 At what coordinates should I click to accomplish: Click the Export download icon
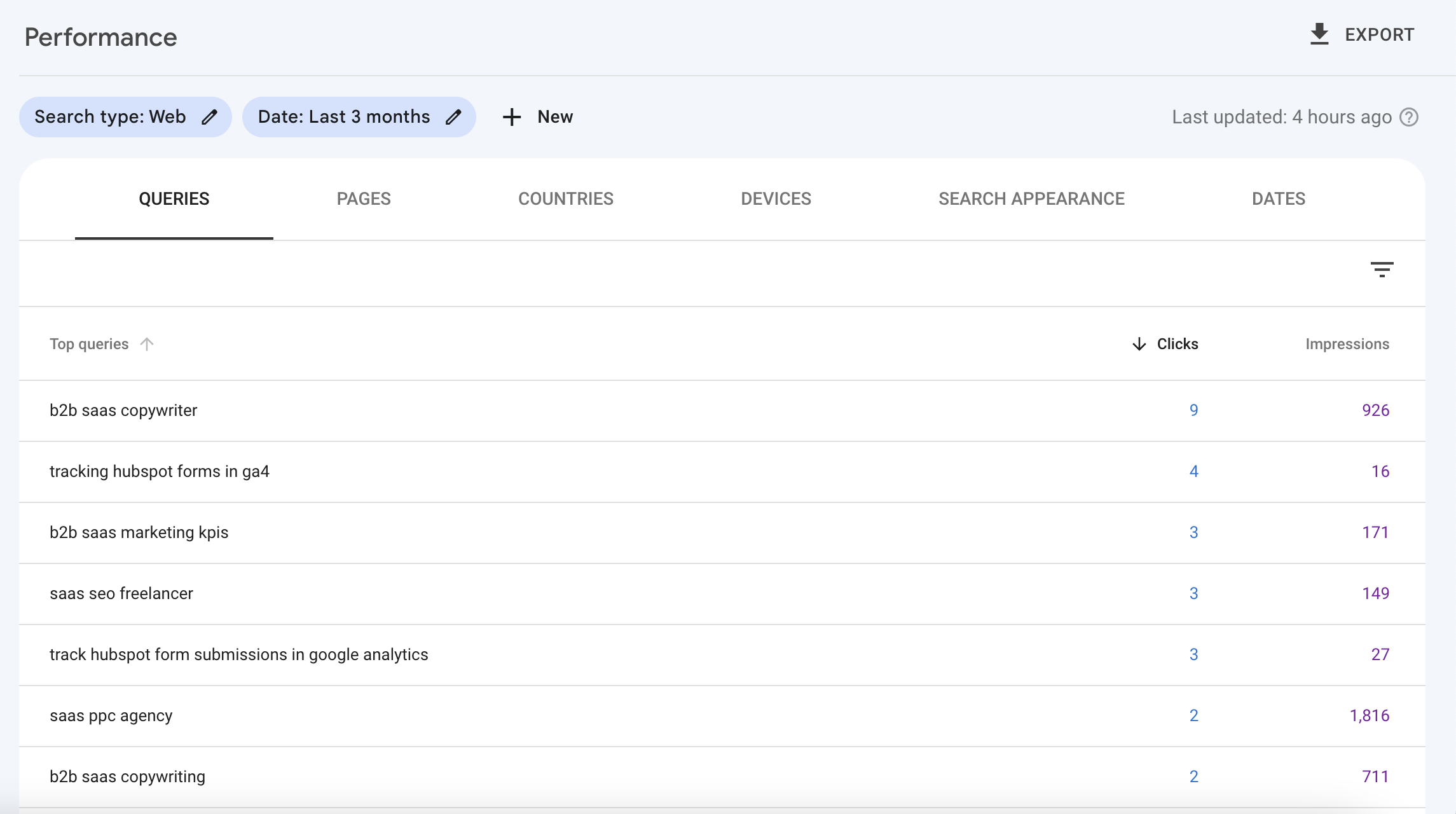tap(1319, 34)
